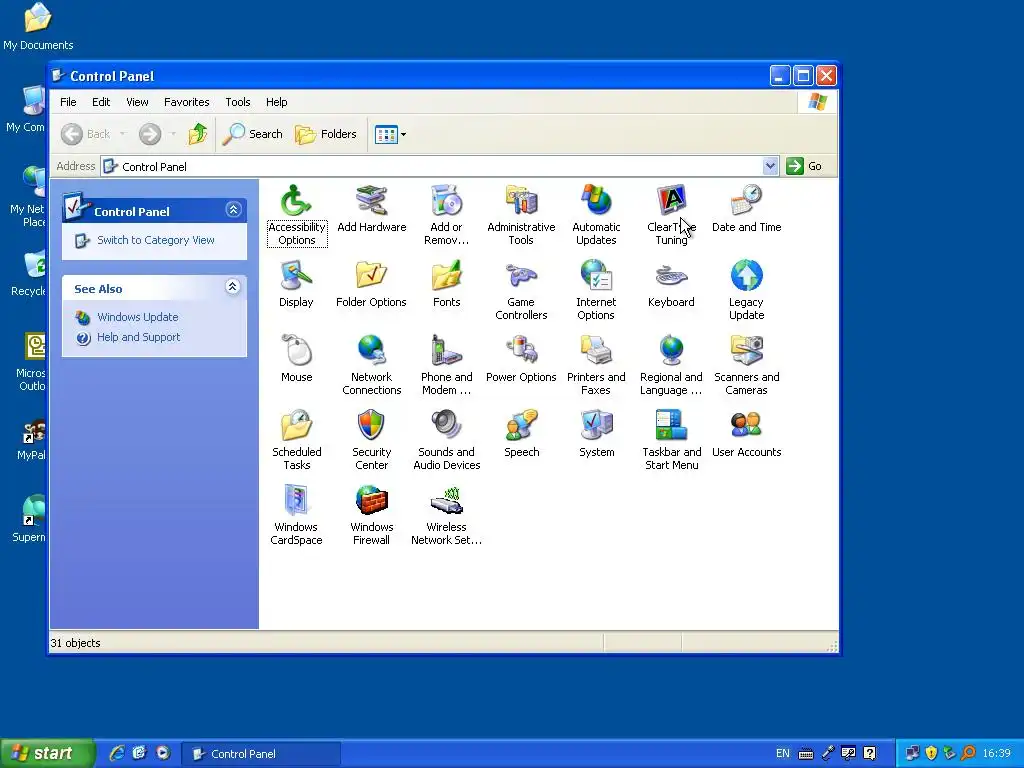Viewport: 1024px width, 768px height.
Task: Open the View menu
Action: tap(137, 102)
